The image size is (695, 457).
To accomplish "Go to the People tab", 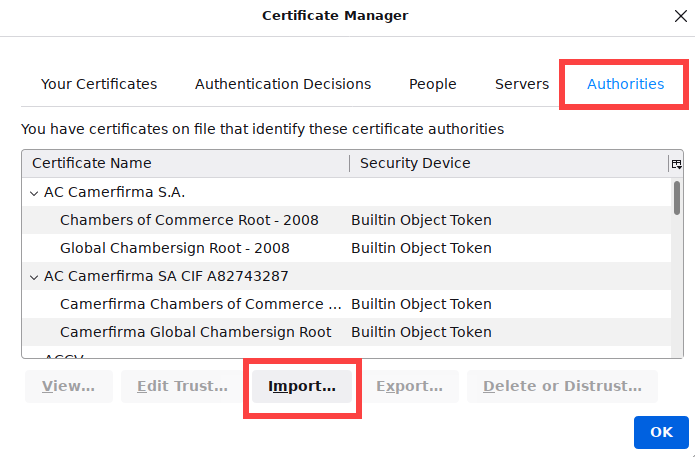I will (x=433, y=84).
